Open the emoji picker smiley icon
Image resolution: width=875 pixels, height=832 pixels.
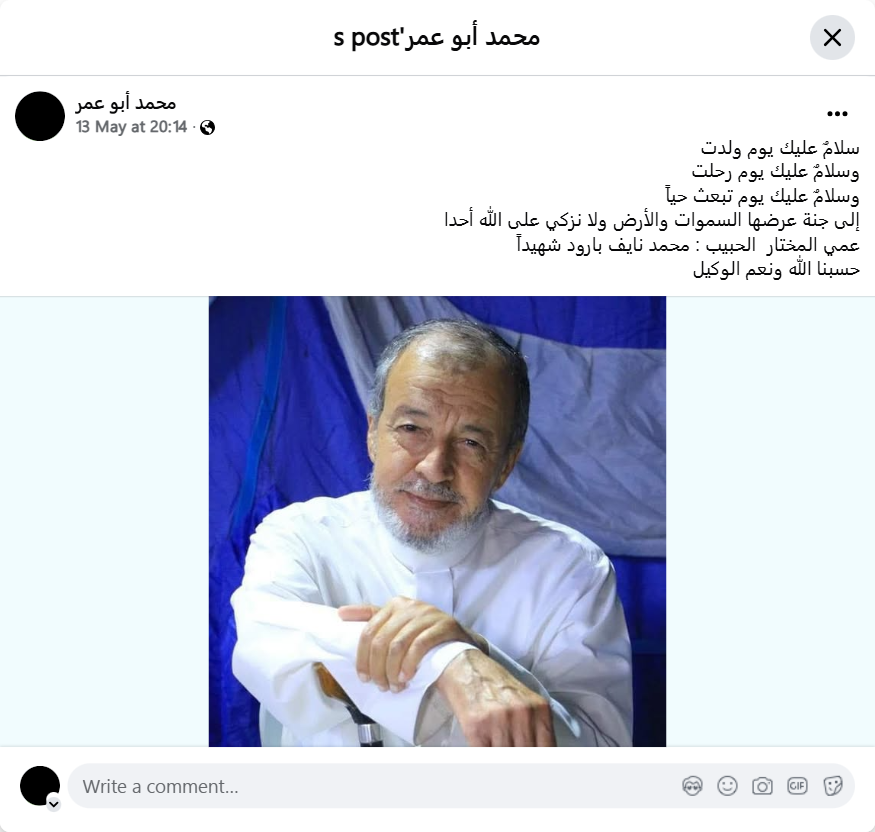pos(727,786)
